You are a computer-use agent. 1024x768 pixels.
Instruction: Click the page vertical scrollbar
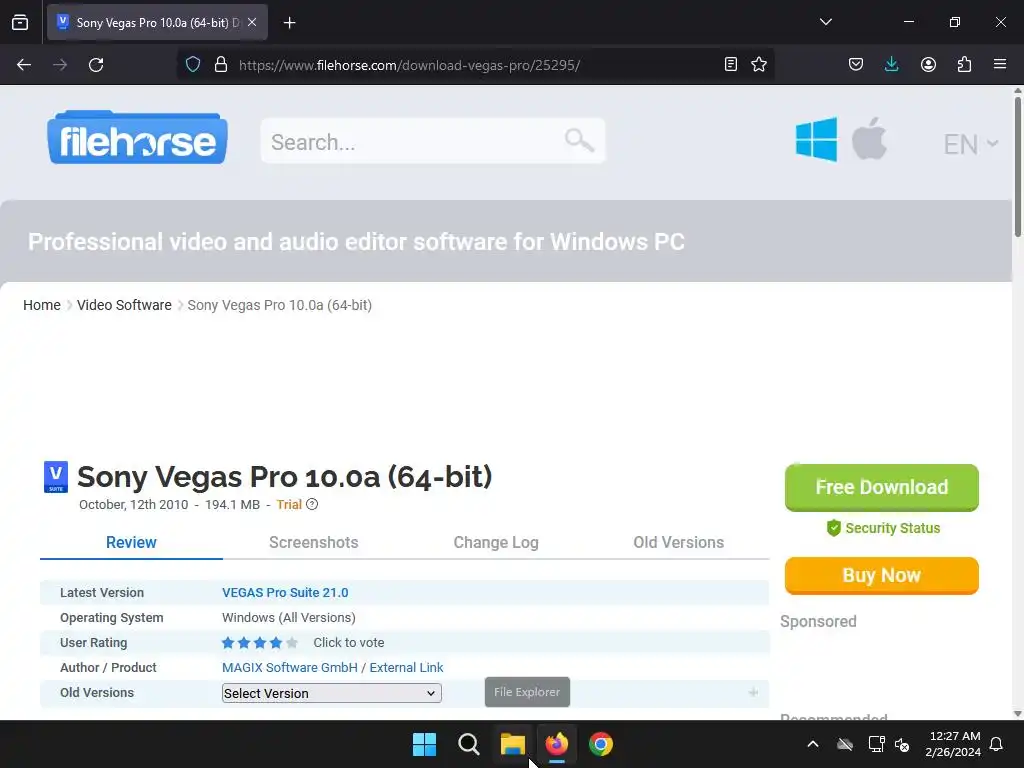[x=1017, y=167]
